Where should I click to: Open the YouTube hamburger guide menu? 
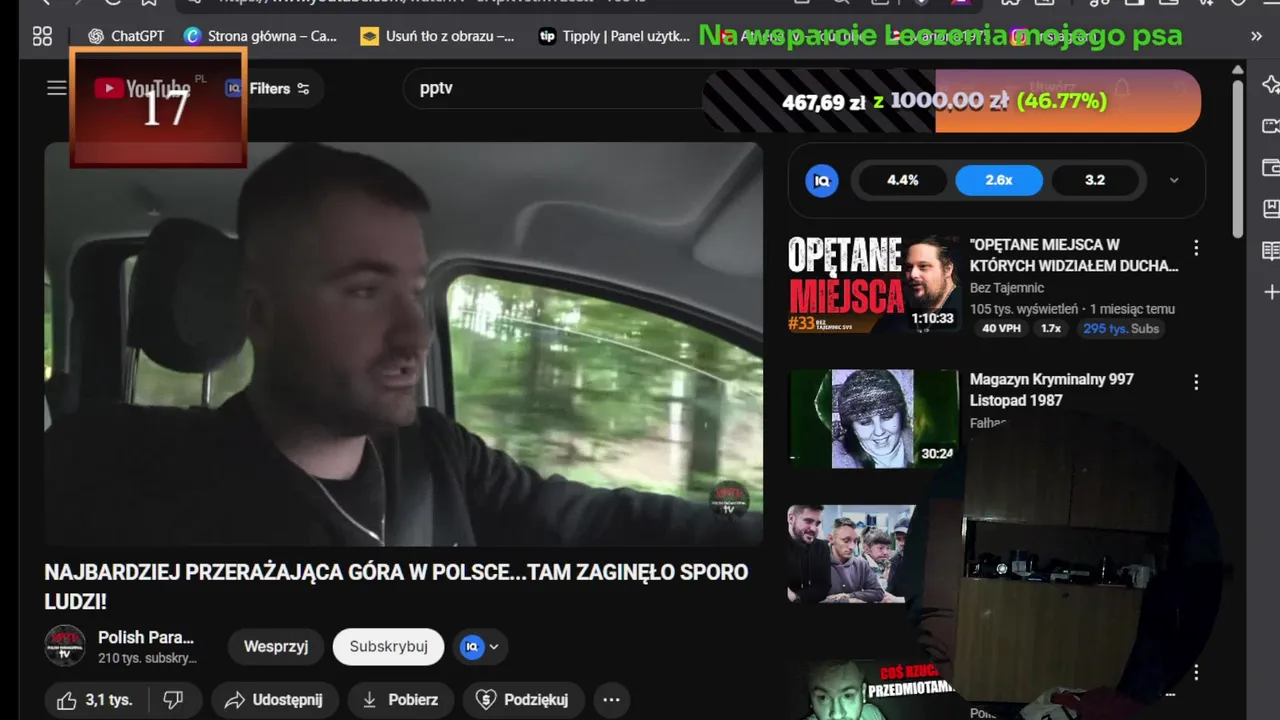coord(57,88)
